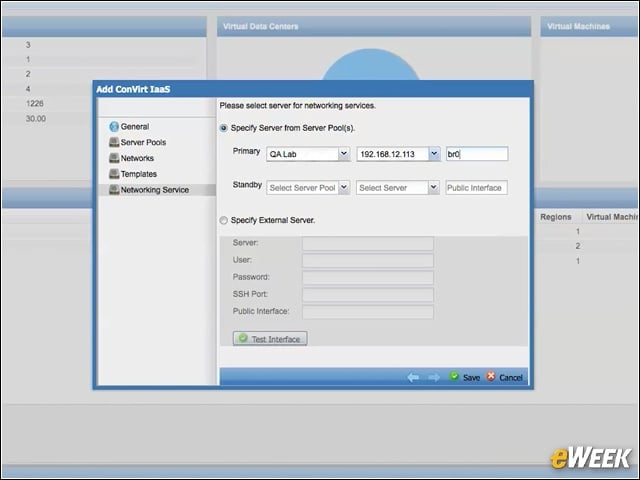640x480 pixels.
Task: Open the Standby Select Server Pool dropdown
Action: [x=344, y=188]
